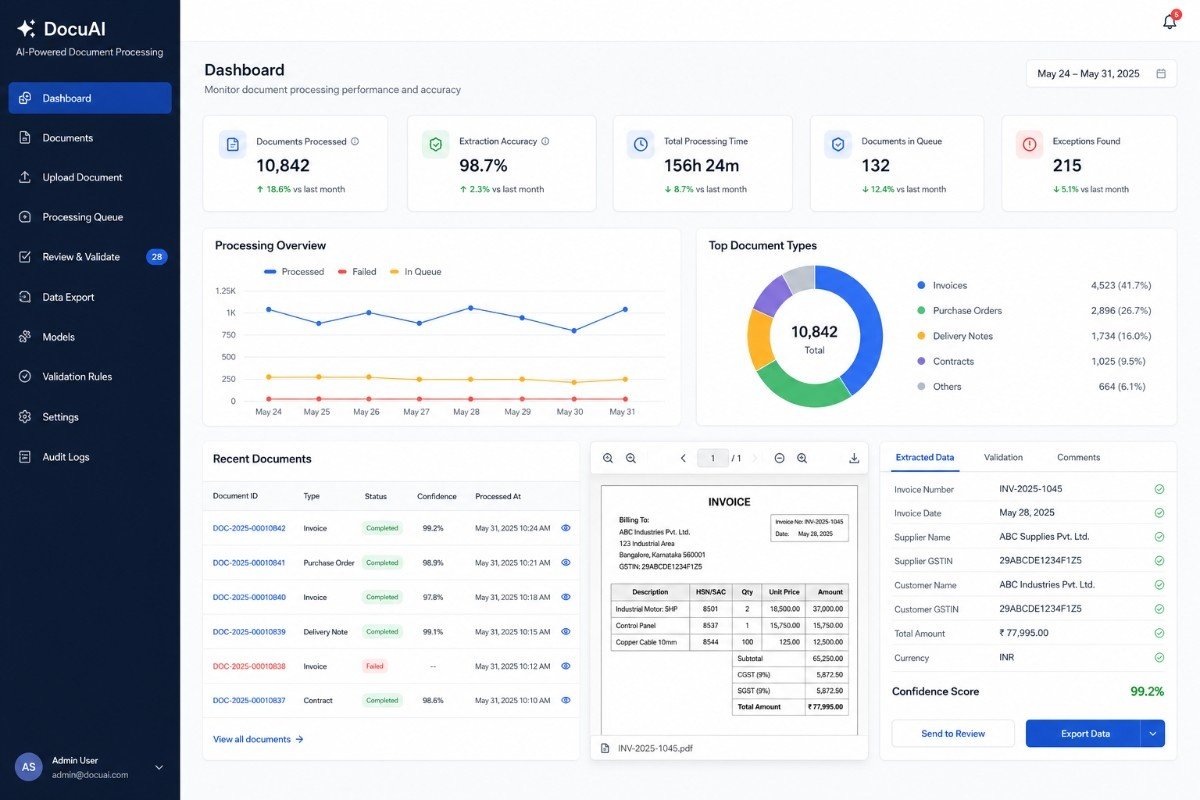This screenshot has height=800, width=1200.
Task: Follow the View all documents link
Action: click(x=258, y=739)
